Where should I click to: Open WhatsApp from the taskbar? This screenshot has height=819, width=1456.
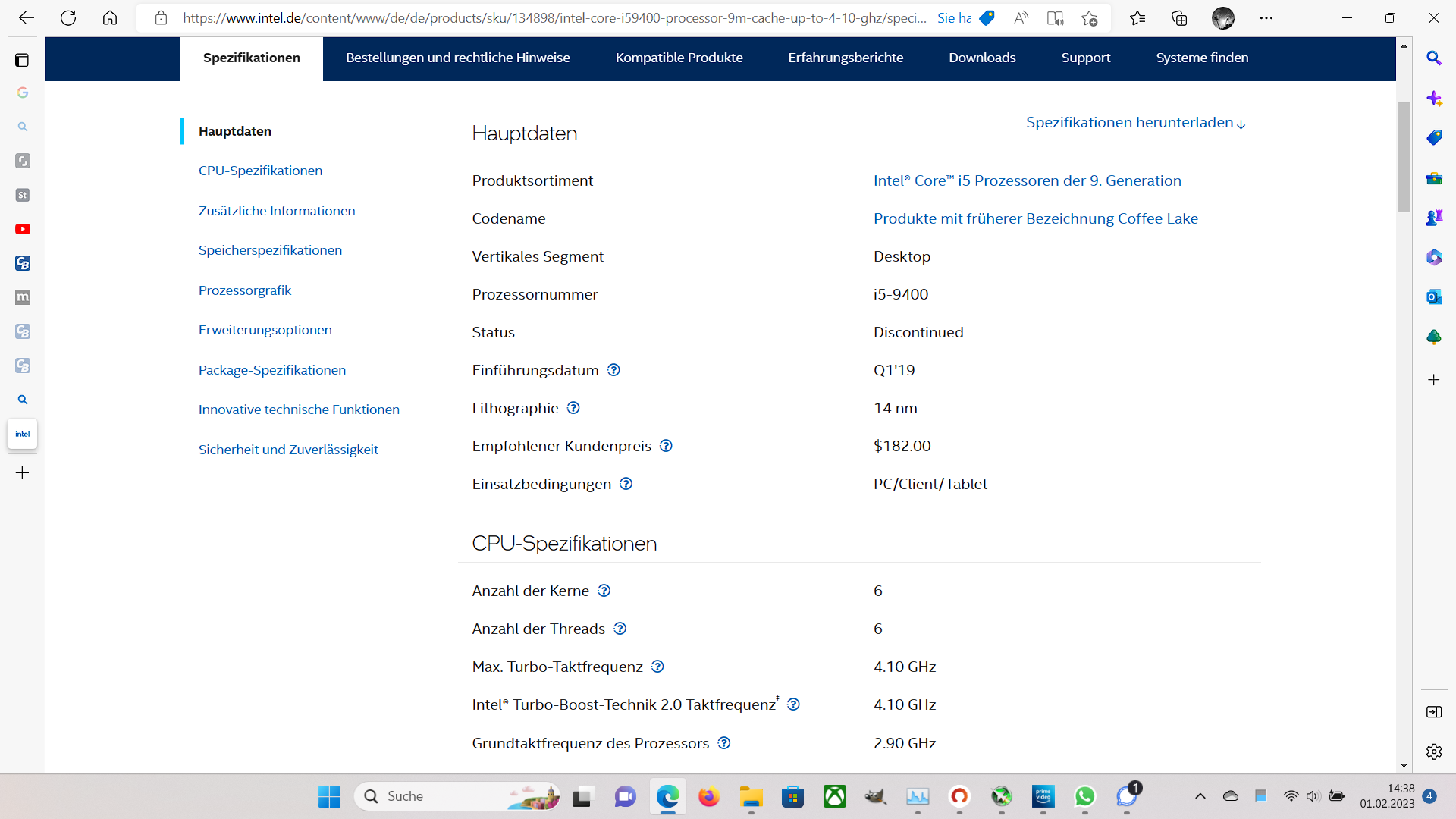(x=1084, y=796)
